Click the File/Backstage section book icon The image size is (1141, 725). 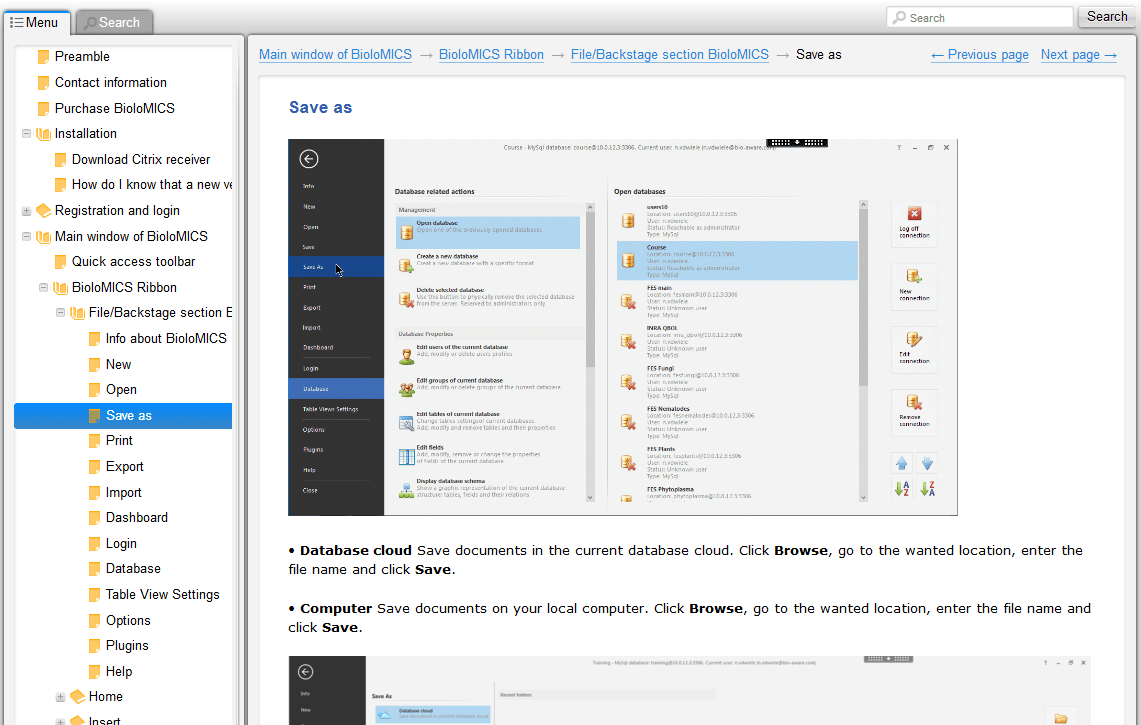click(78, 313)
